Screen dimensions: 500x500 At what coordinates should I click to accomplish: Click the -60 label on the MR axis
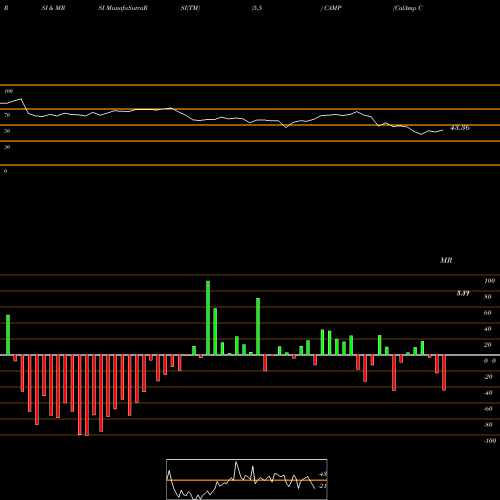click(x=488, y=409)
